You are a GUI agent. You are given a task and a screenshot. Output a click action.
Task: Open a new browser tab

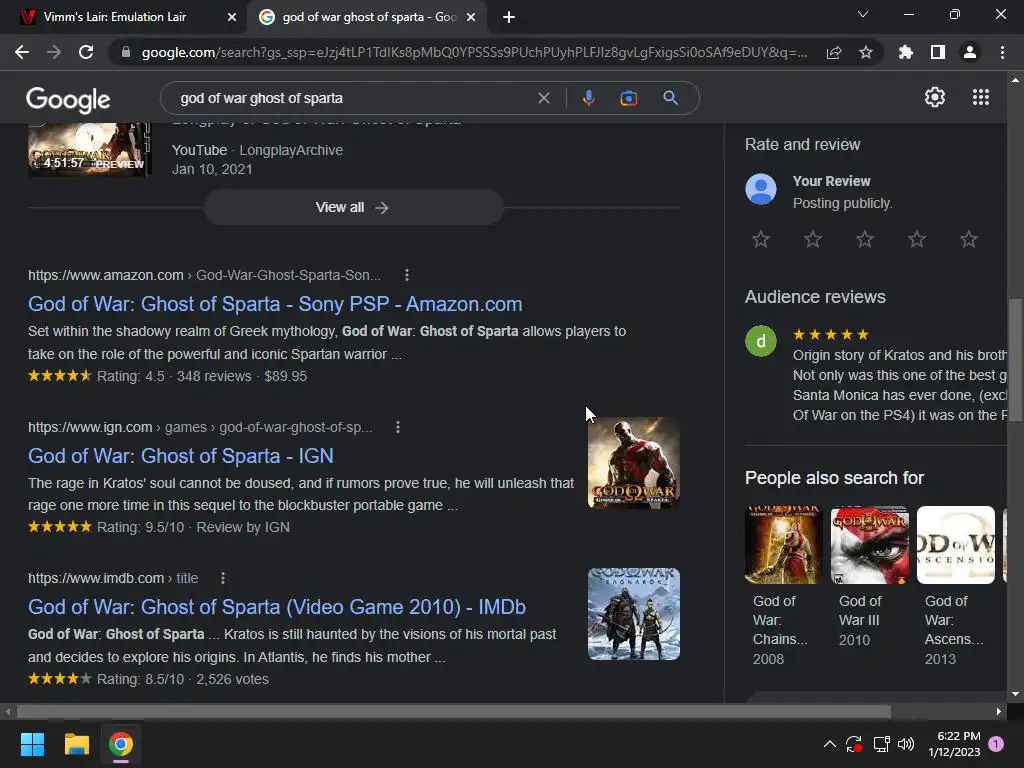pyautogui.click(x=509, y=17)
